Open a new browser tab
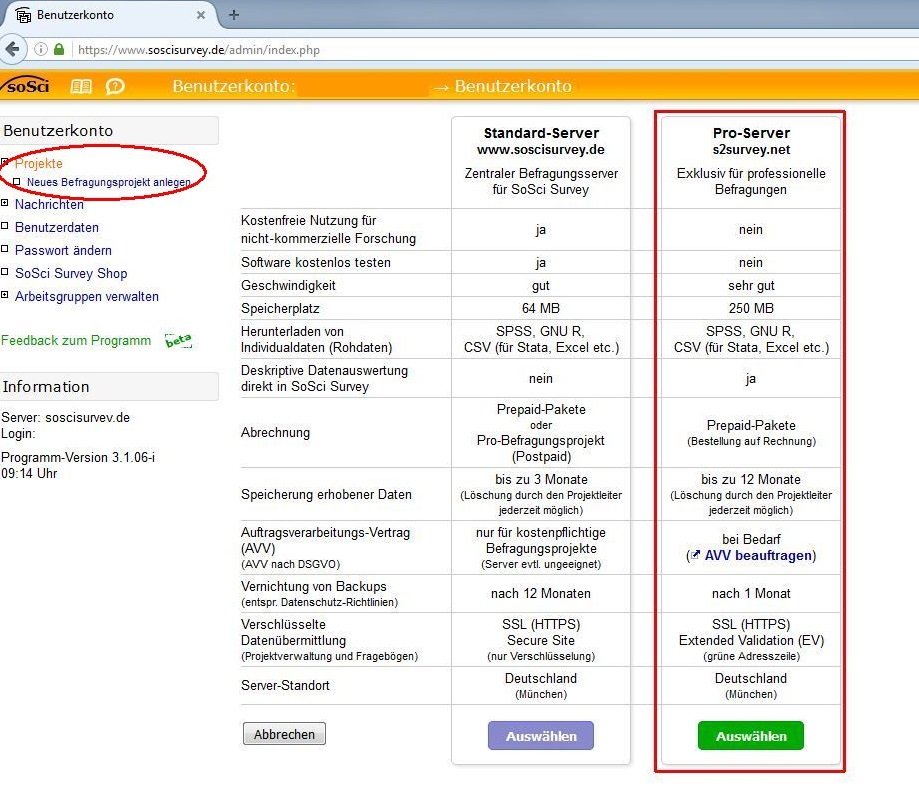 pyautogui.click(x=233, y=15)
